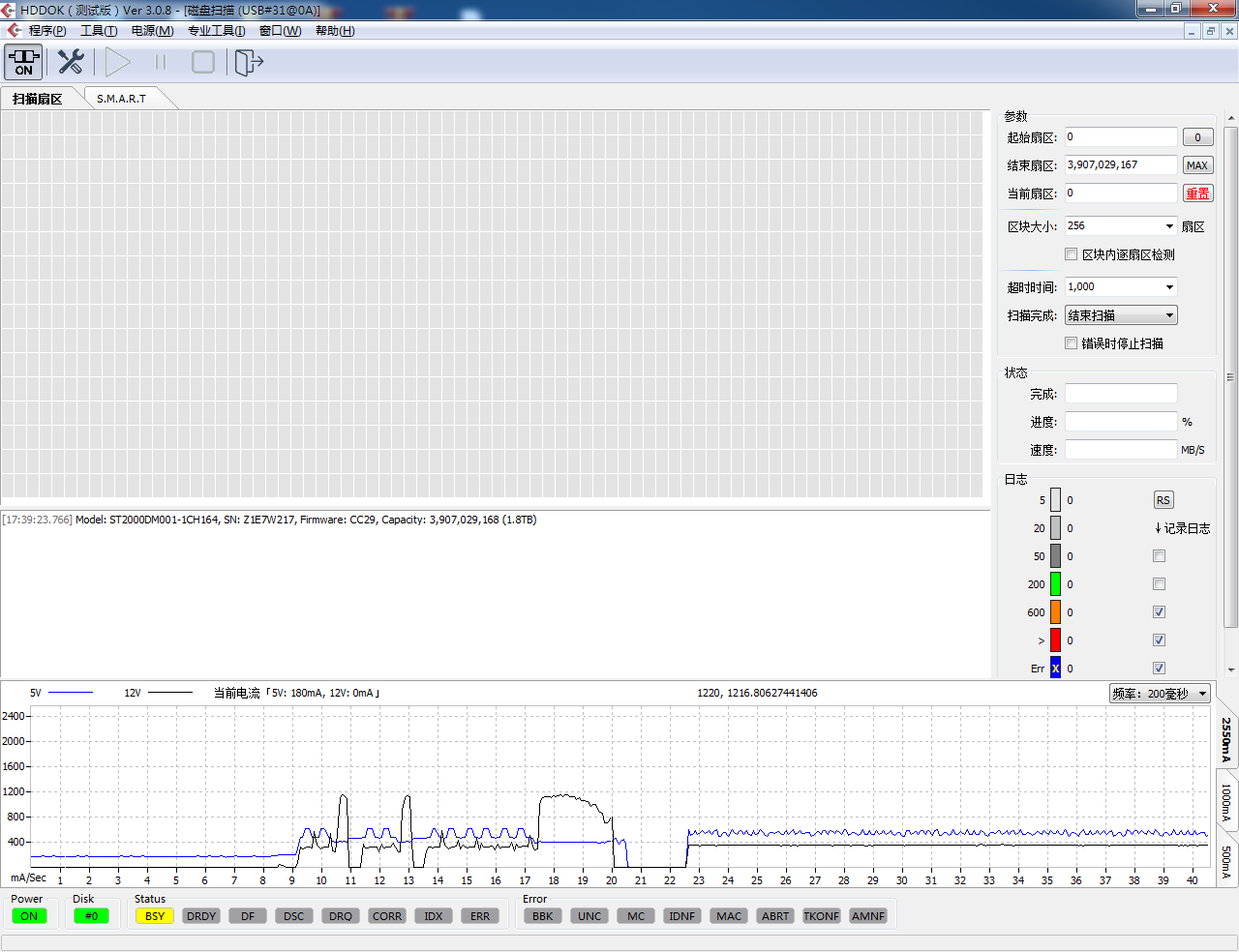
Task: Click the DRDY status indicator
Action: (201, 916)
